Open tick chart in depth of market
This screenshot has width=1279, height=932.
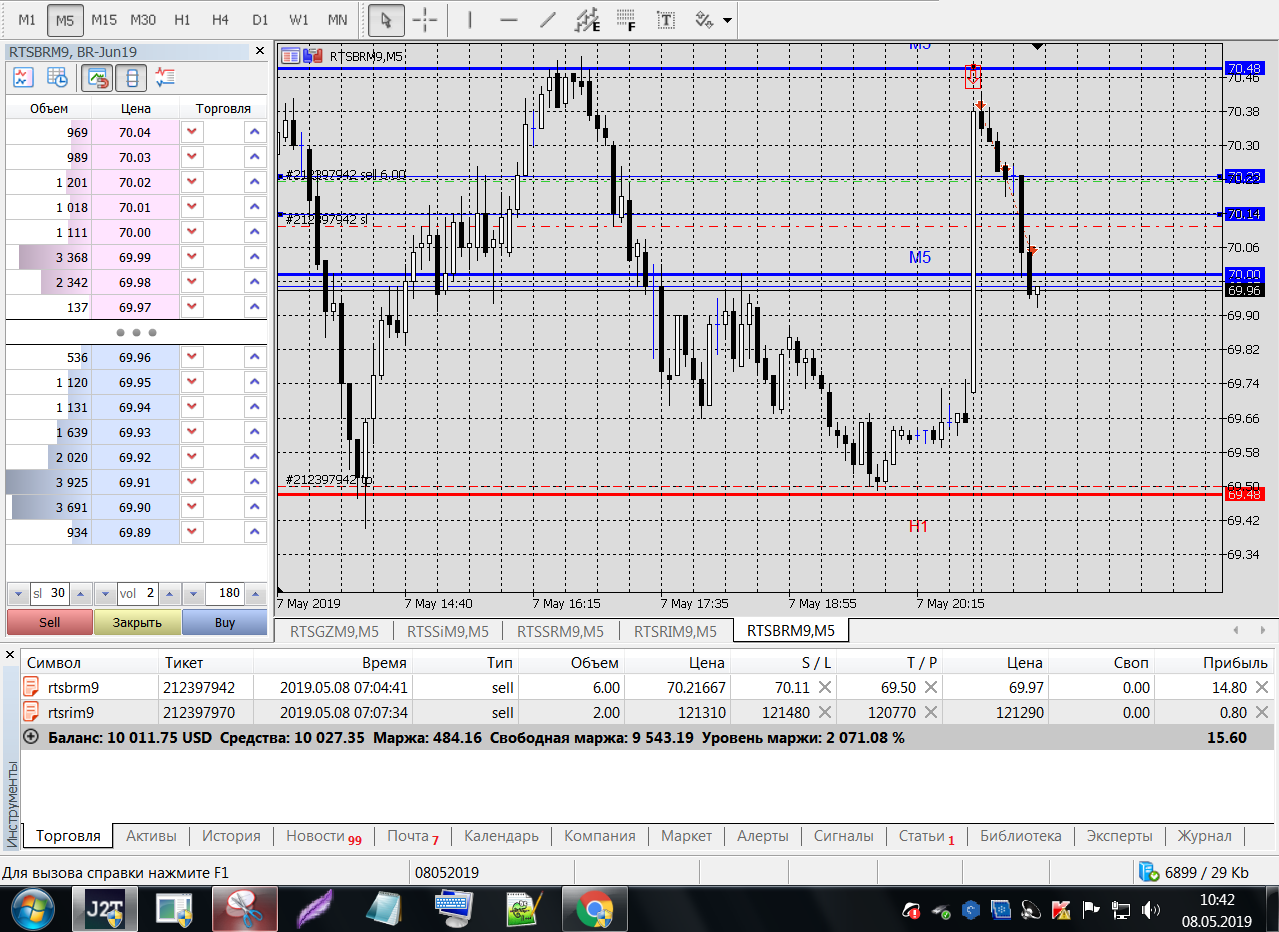point(22,77)
